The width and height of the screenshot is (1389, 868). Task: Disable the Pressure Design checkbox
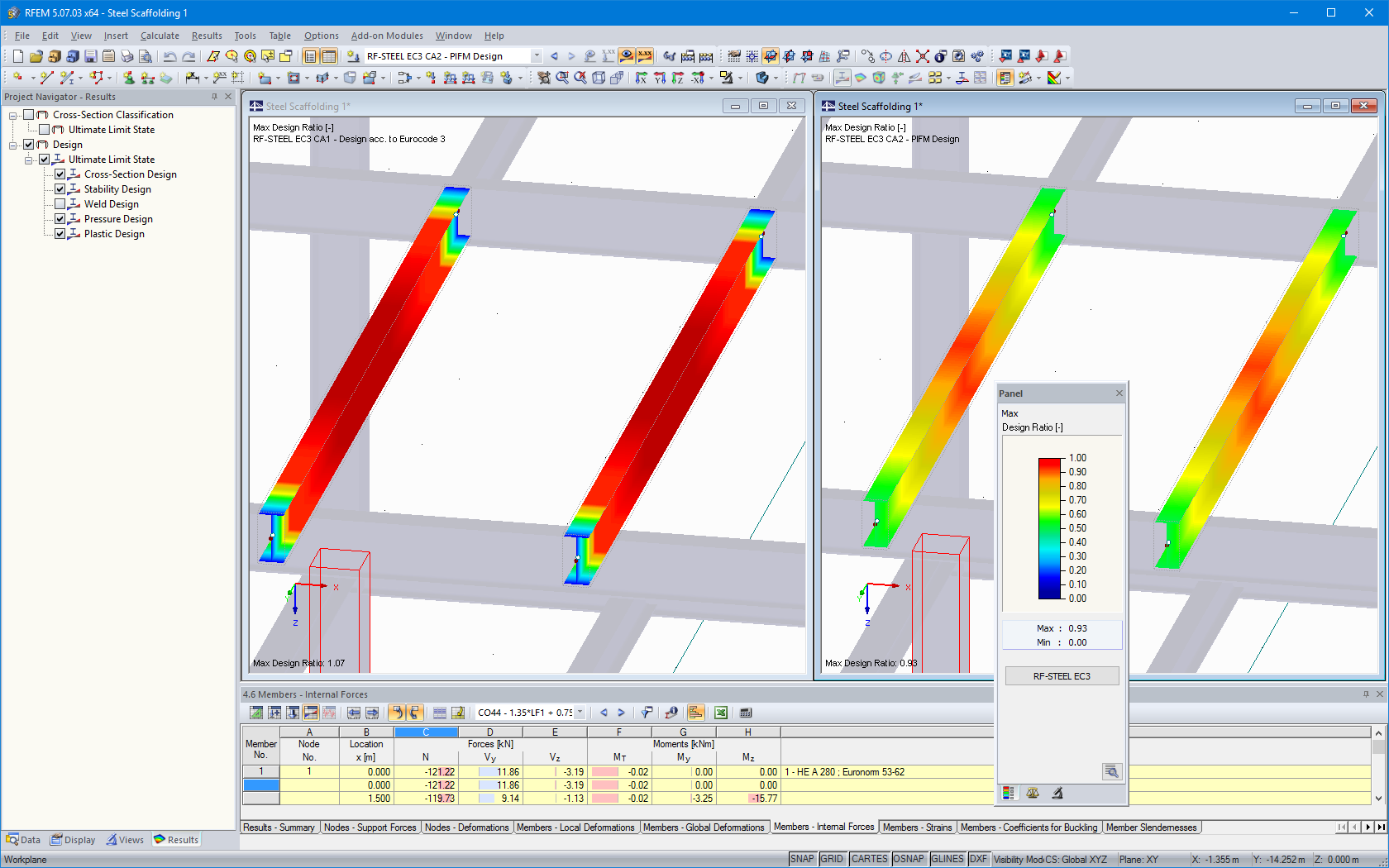[x=60, y=219]
